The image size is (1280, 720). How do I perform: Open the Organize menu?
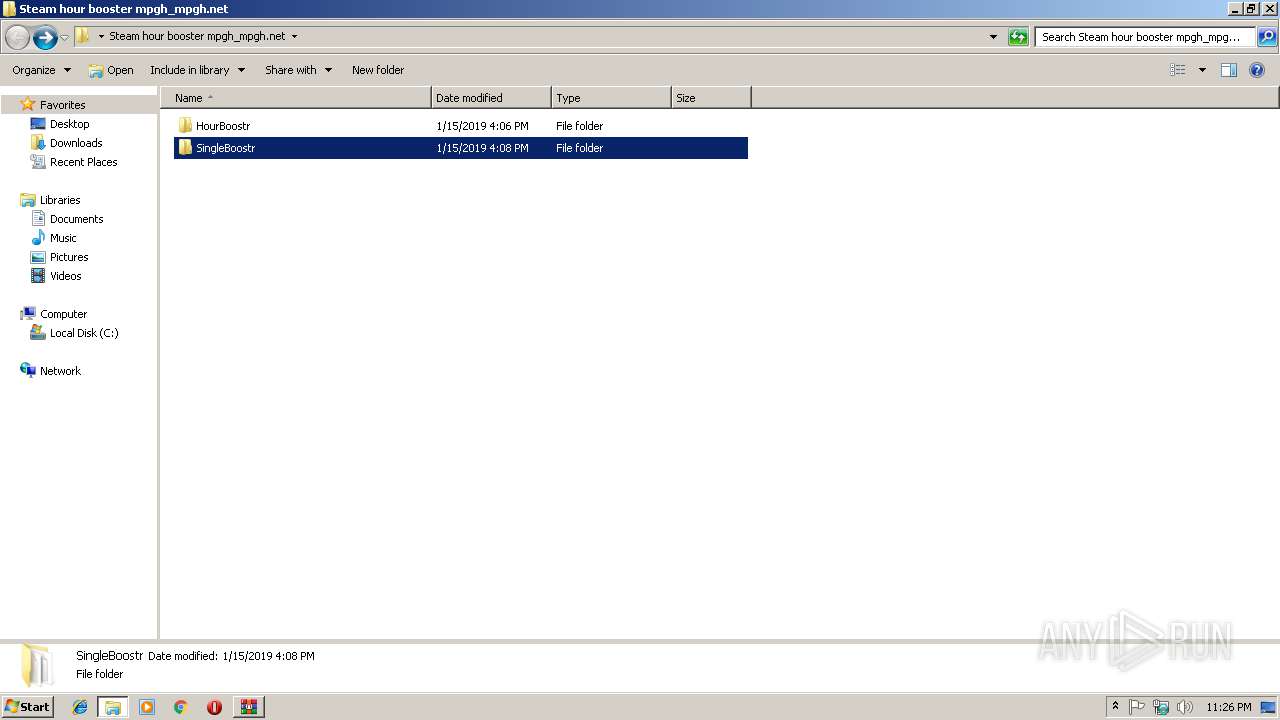tap(41, 70)
